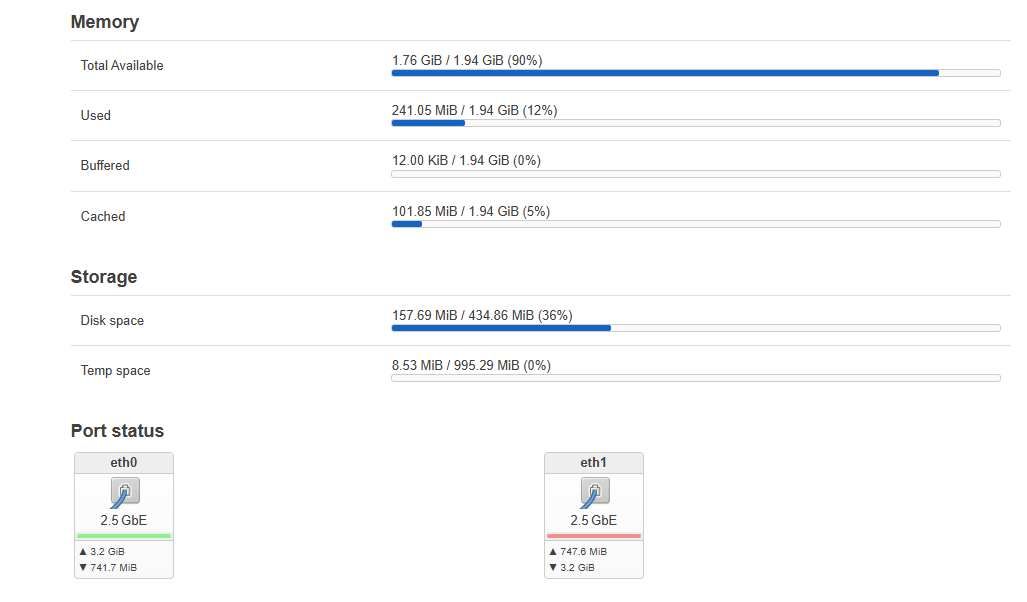Screen dimensions: 1027x602
Task: Click the eth0 download arrow showing 741.7 MiB
Action: tap(83, 567)
